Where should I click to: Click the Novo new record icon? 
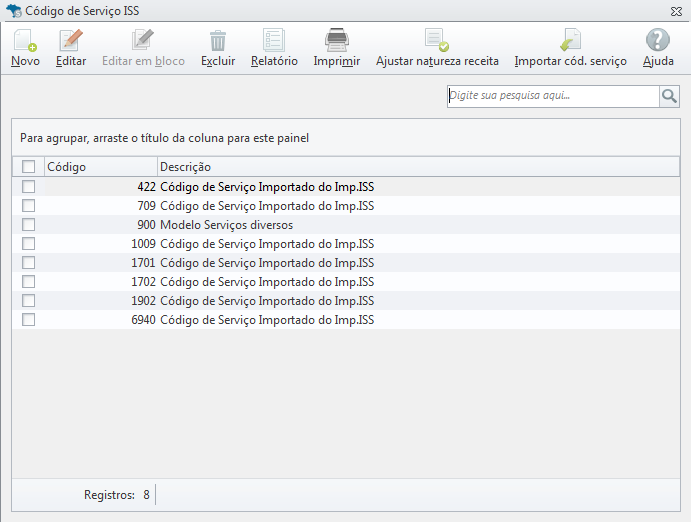[x=25, y=40]
